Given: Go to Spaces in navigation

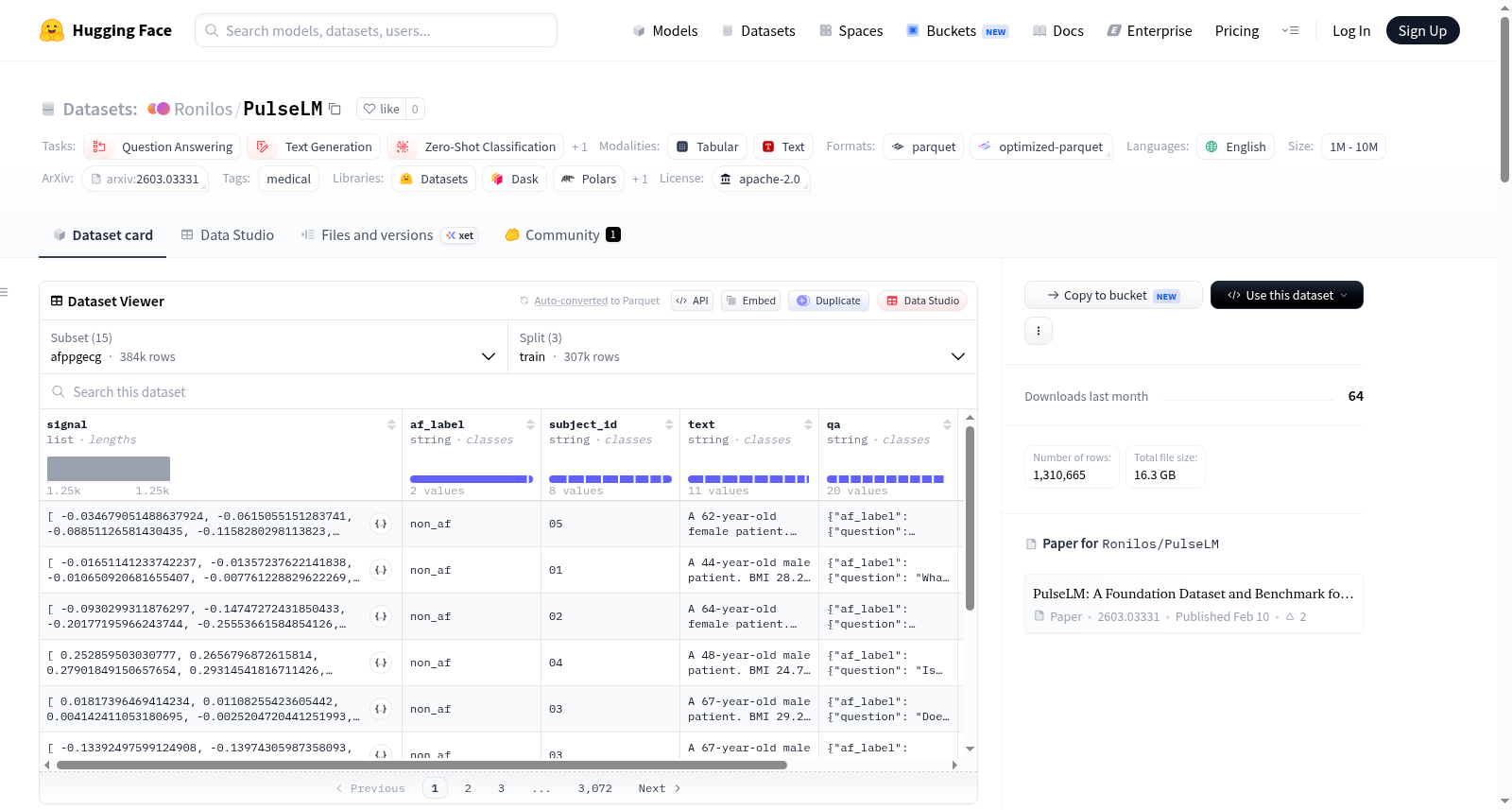Looking at the screenshot, I should [851, 30].
